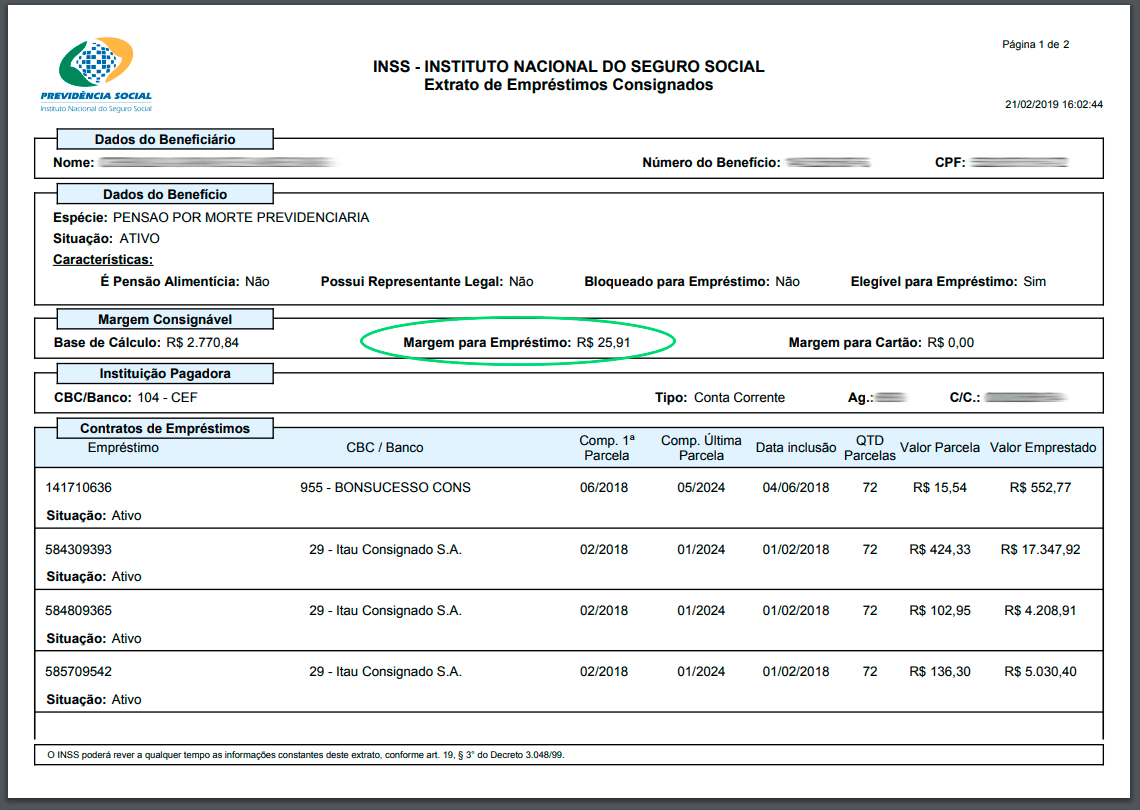Select the Dados do Beneficiário section header

click(165, 140)
